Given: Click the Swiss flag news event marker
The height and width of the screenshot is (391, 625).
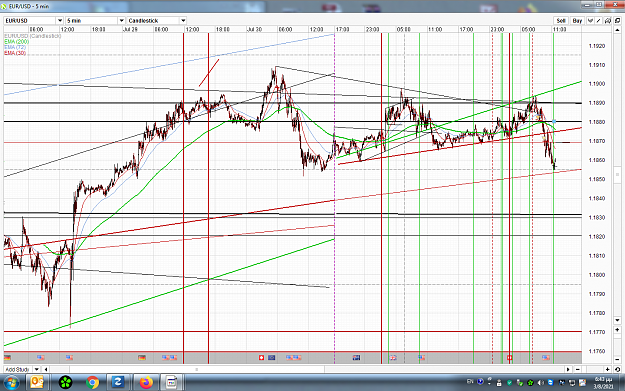Looking at the screenshot, I should click(261, 358).
